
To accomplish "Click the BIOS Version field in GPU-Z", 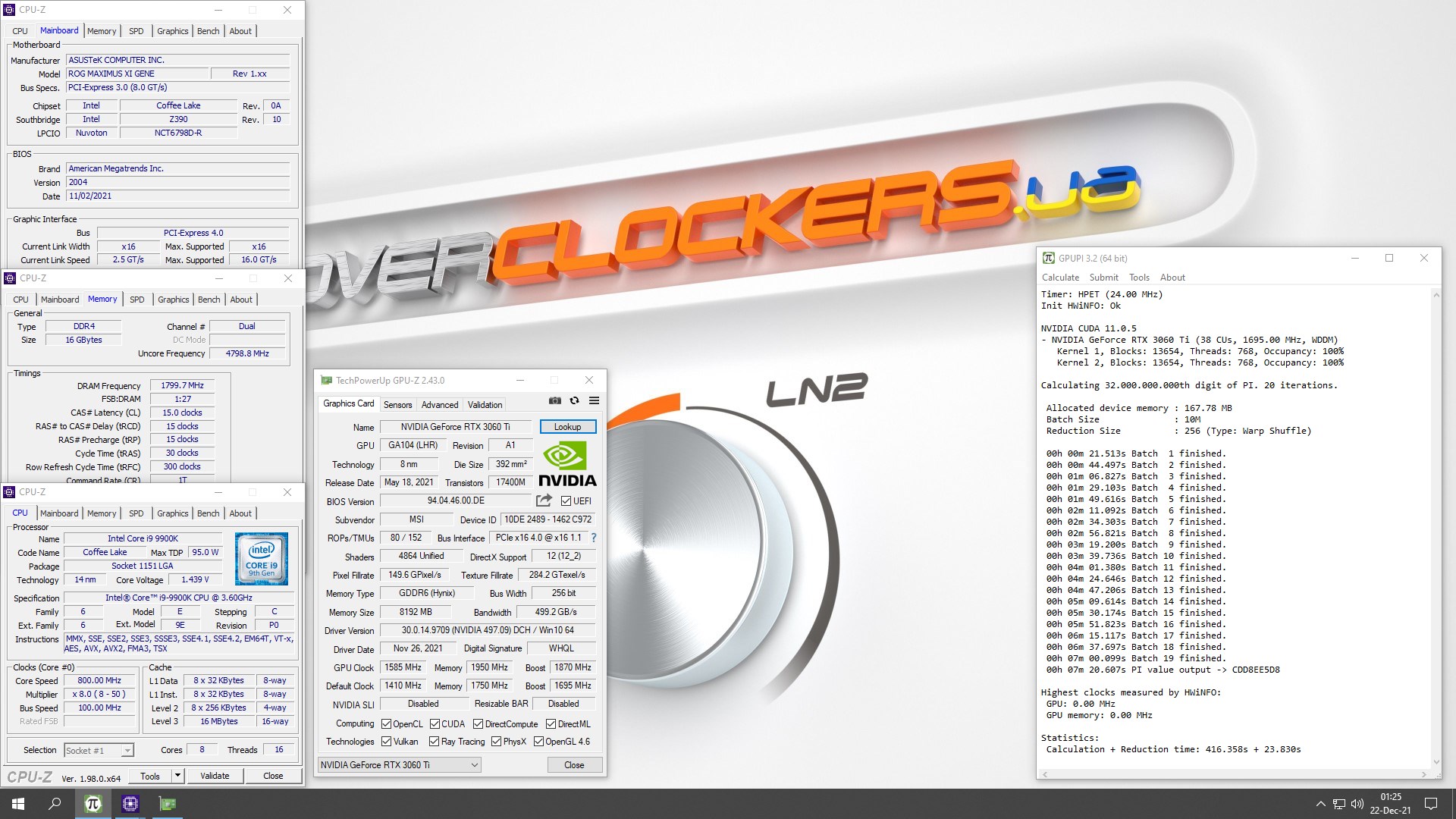I will tap(456, 500).
